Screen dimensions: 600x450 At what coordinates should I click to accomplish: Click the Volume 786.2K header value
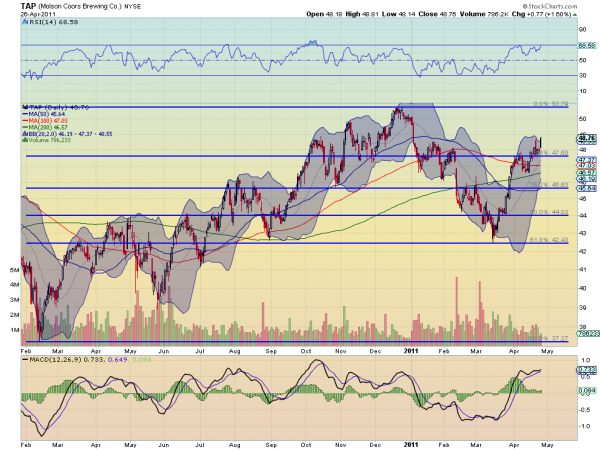pos(484,14)
